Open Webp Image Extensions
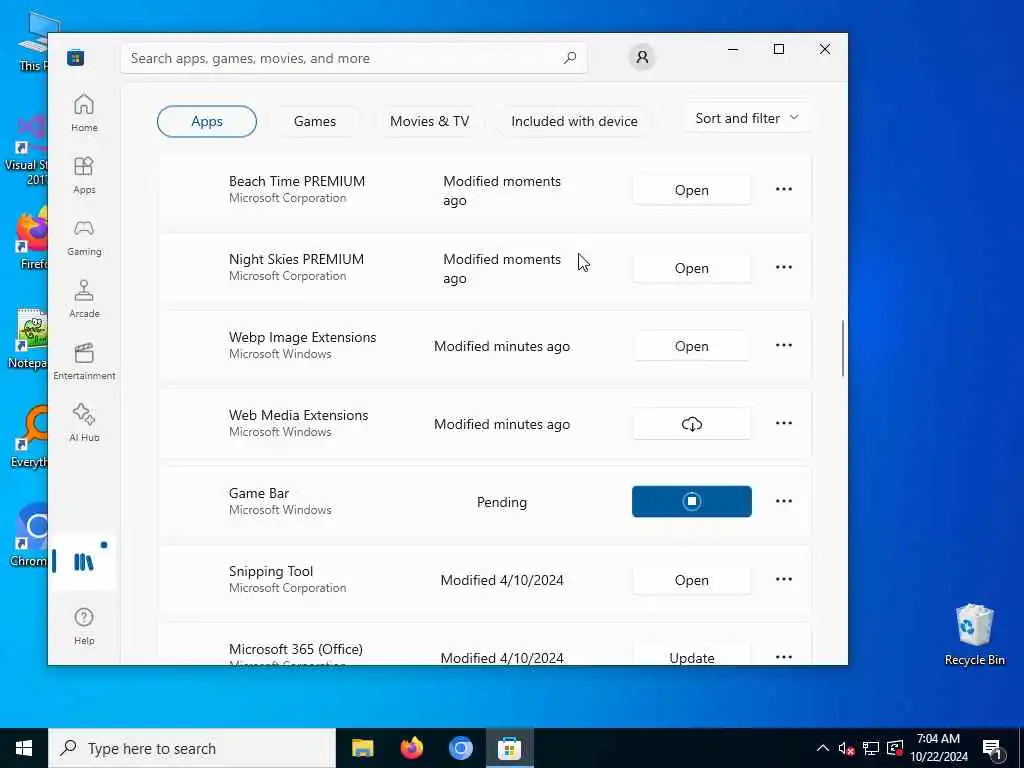Screen dimensions: 1024x768 coord(692,346)
